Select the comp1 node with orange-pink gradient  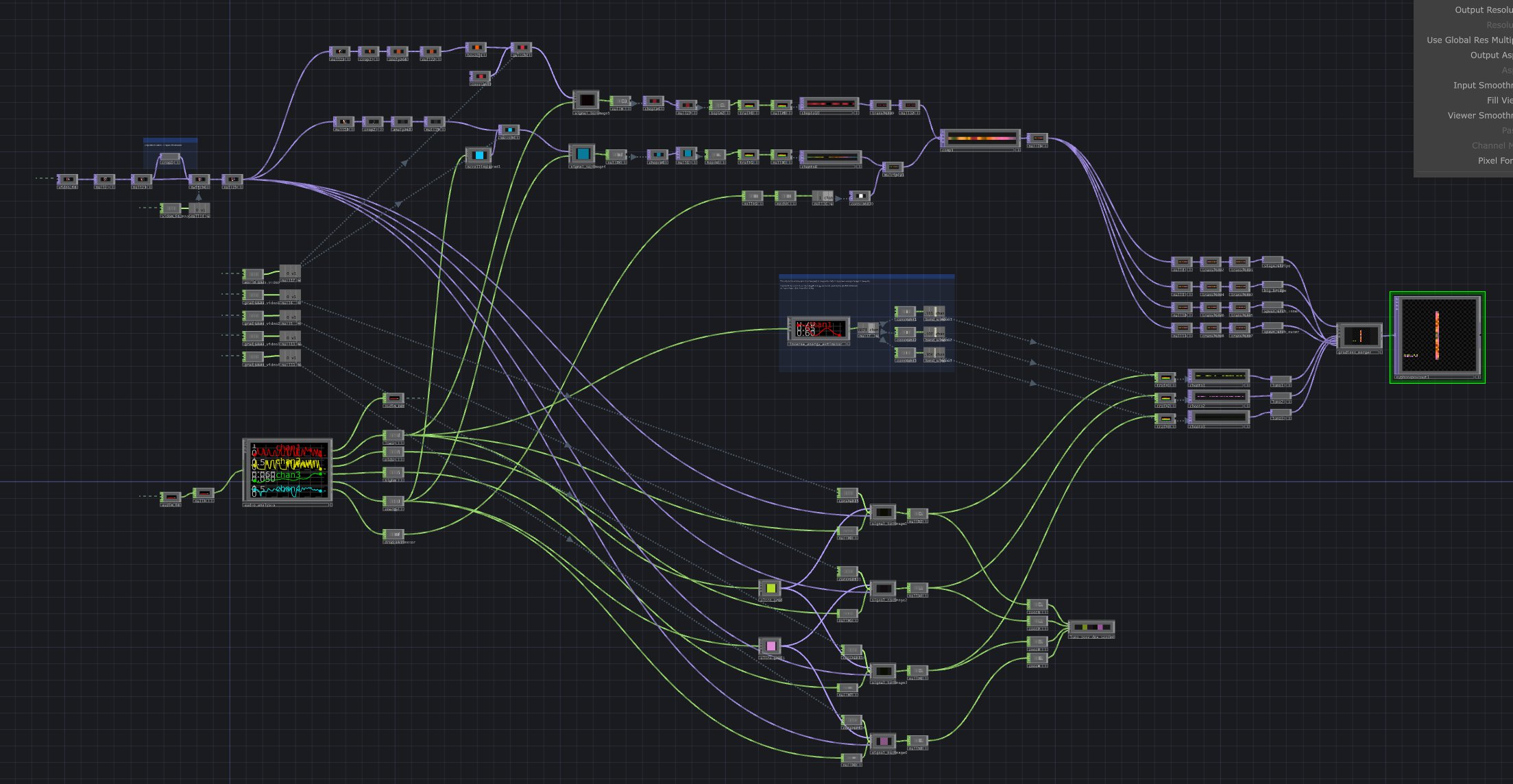click(x=980, y=140)
